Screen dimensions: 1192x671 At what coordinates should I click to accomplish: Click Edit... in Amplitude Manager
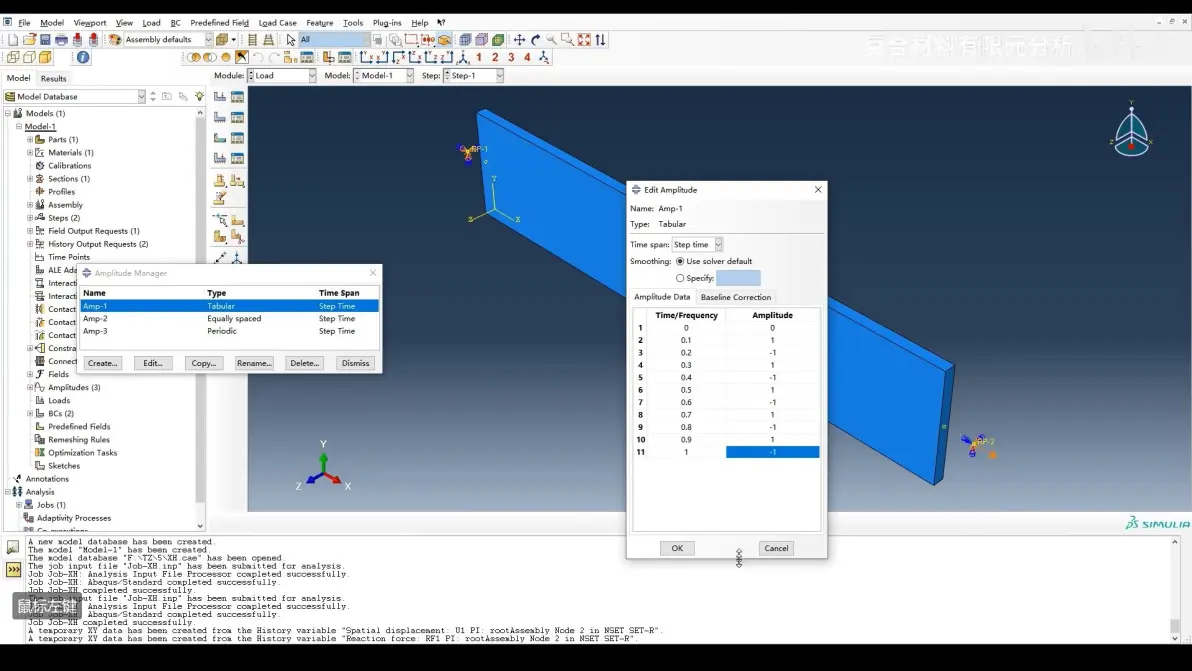point(153,363)
